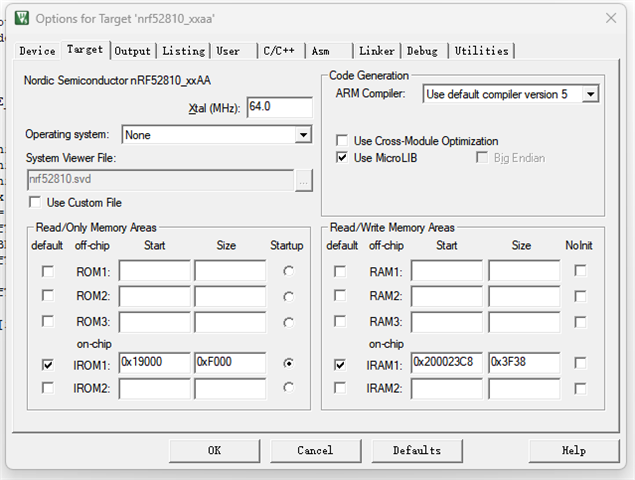635x480 pixels.
Task: Uncheck IROM1 default checkbox
Action: [x=48, y=365]
